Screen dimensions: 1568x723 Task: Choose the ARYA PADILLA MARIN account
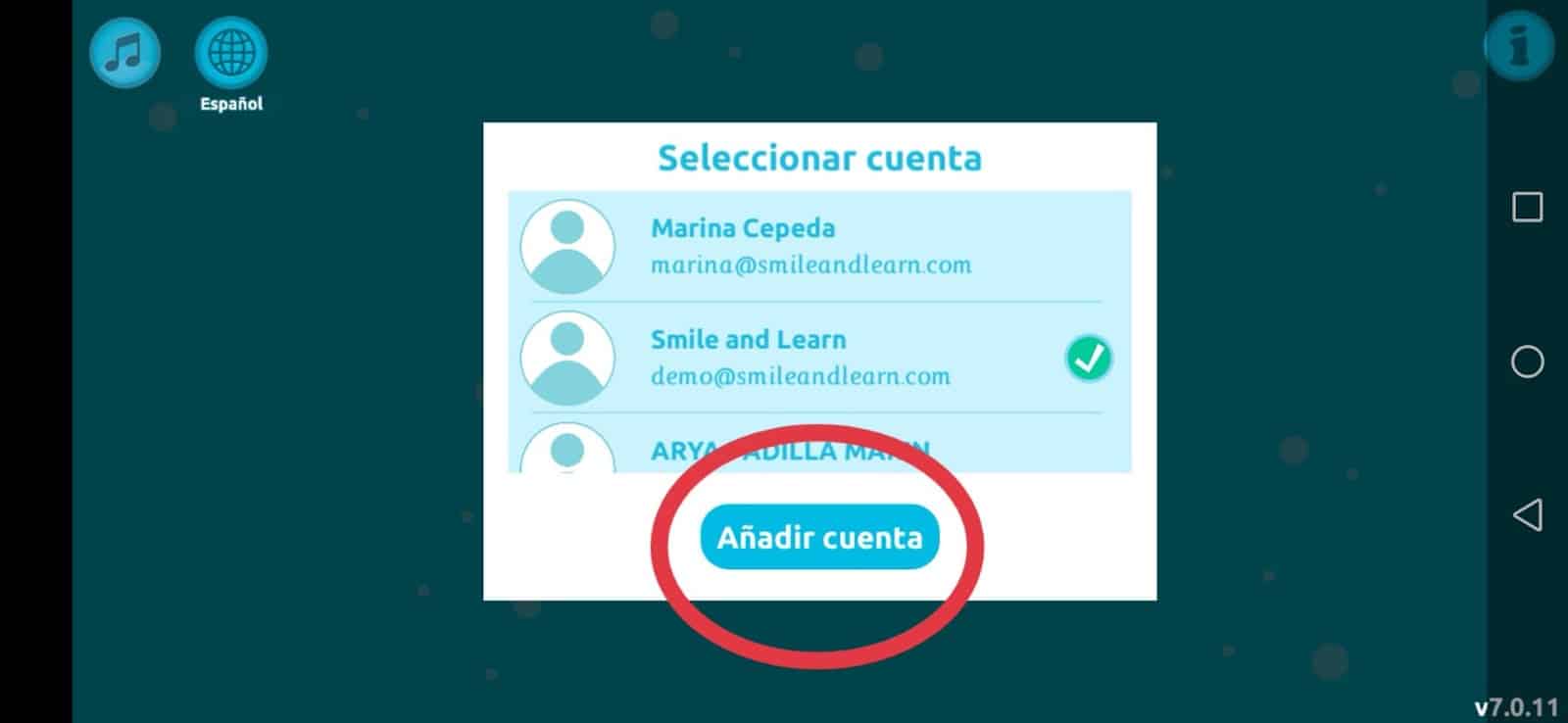click(x=819, y=449)
